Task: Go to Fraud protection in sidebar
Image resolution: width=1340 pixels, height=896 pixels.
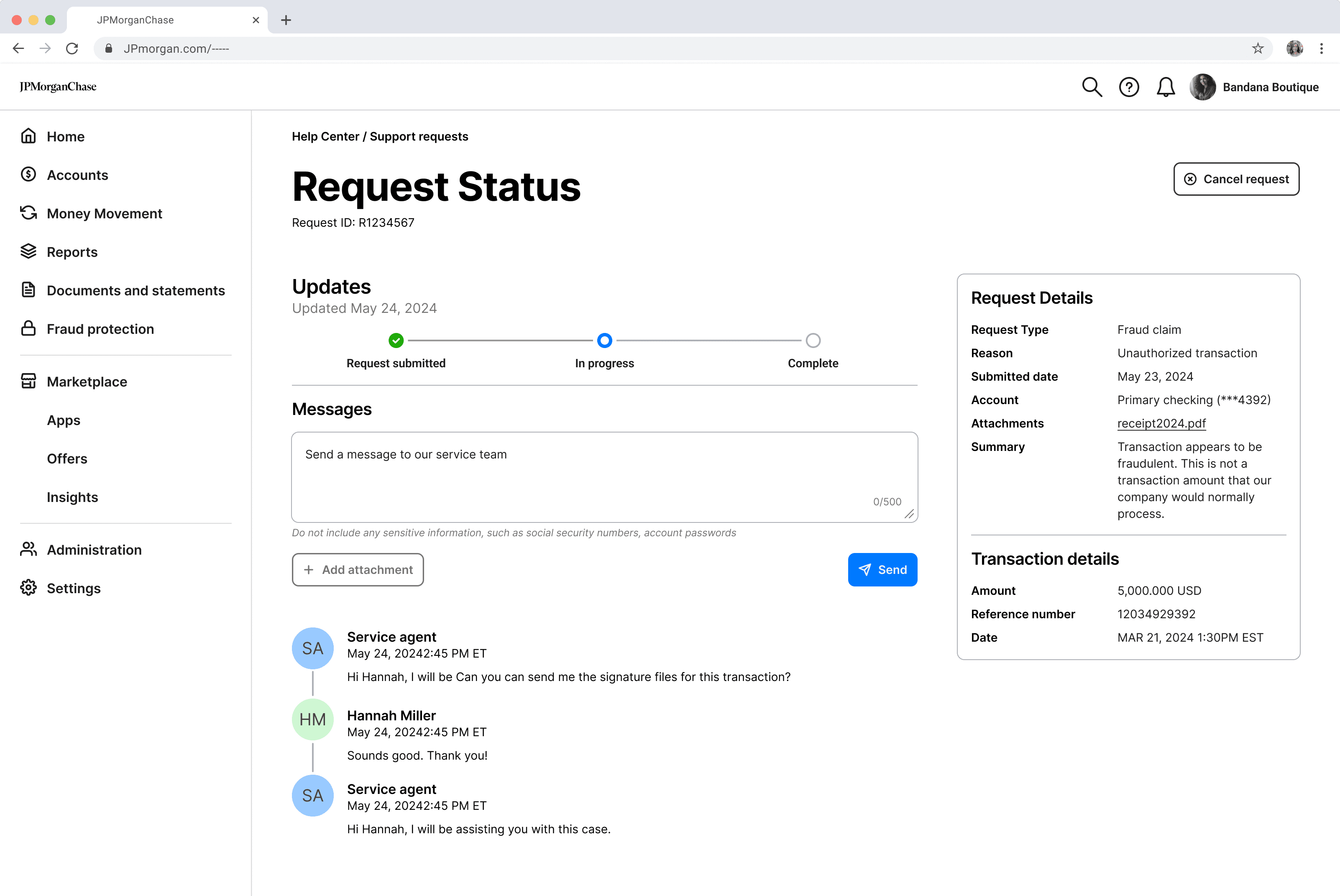Action: pos(100,328)
